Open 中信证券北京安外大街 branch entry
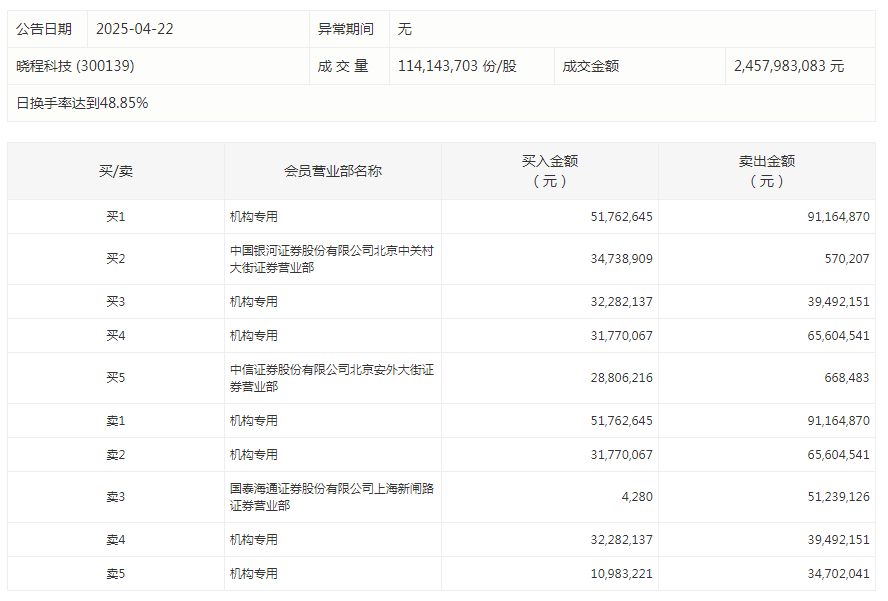The image size is (888, 601). coord(331,378)
